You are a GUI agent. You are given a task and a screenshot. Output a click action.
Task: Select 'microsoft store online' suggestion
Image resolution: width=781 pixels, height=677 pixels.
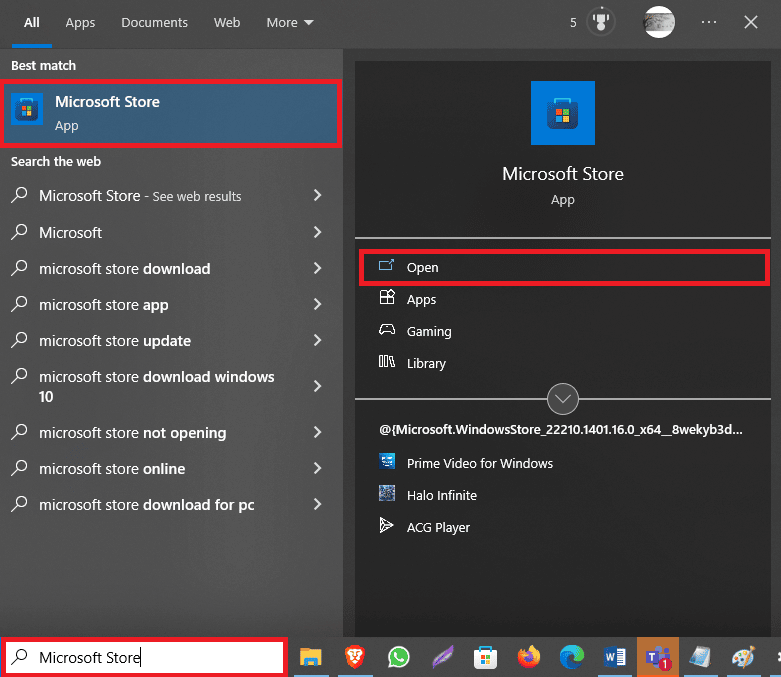112,468
